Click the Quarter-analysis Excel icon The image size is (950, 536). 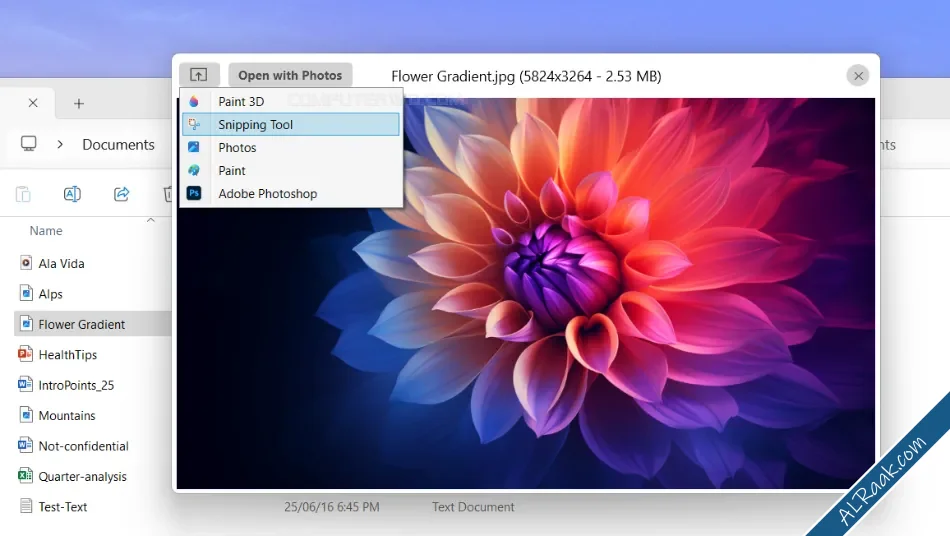[25, 475]
